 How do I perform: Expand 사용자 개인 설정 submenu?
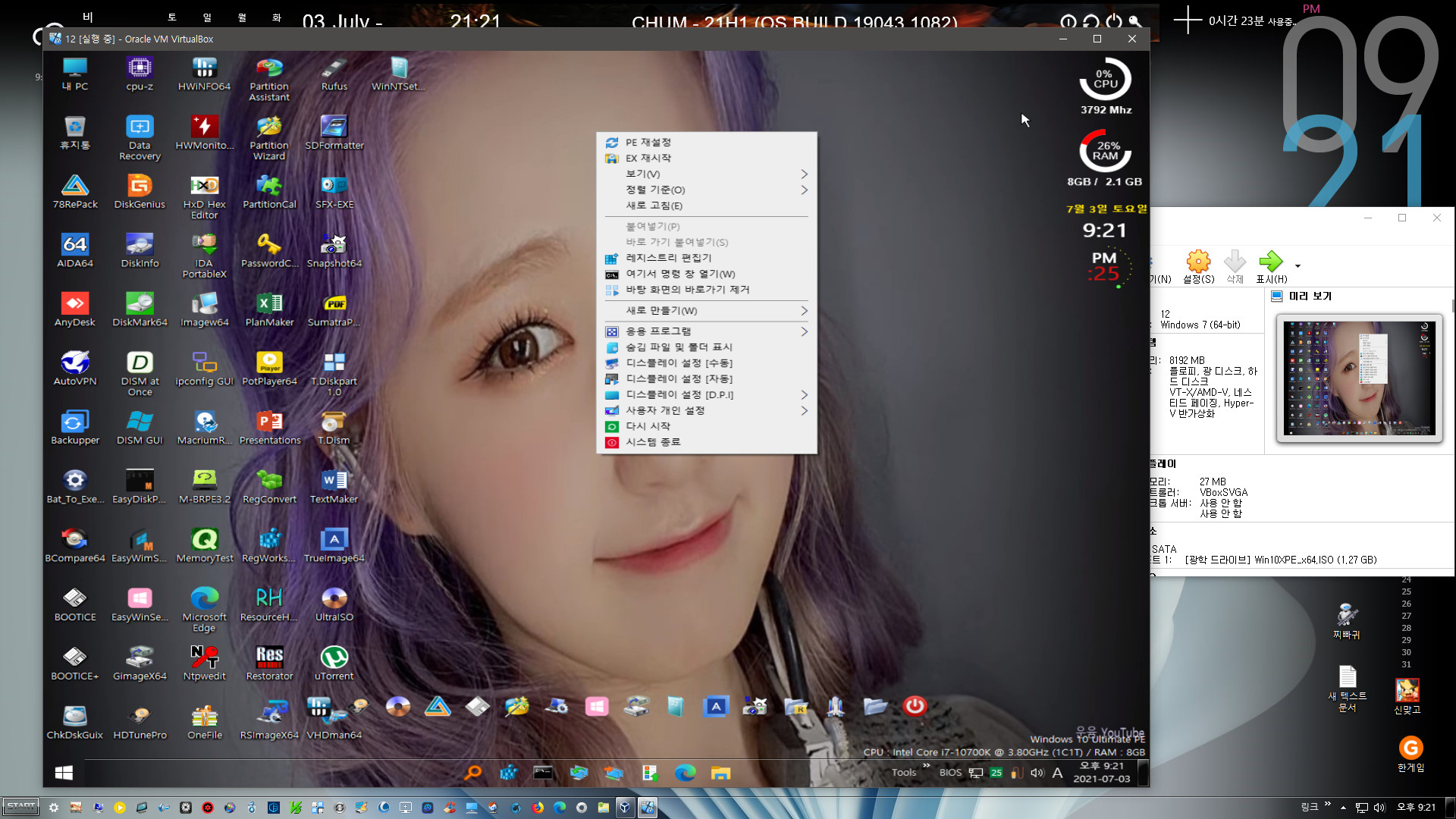[707, 410]
